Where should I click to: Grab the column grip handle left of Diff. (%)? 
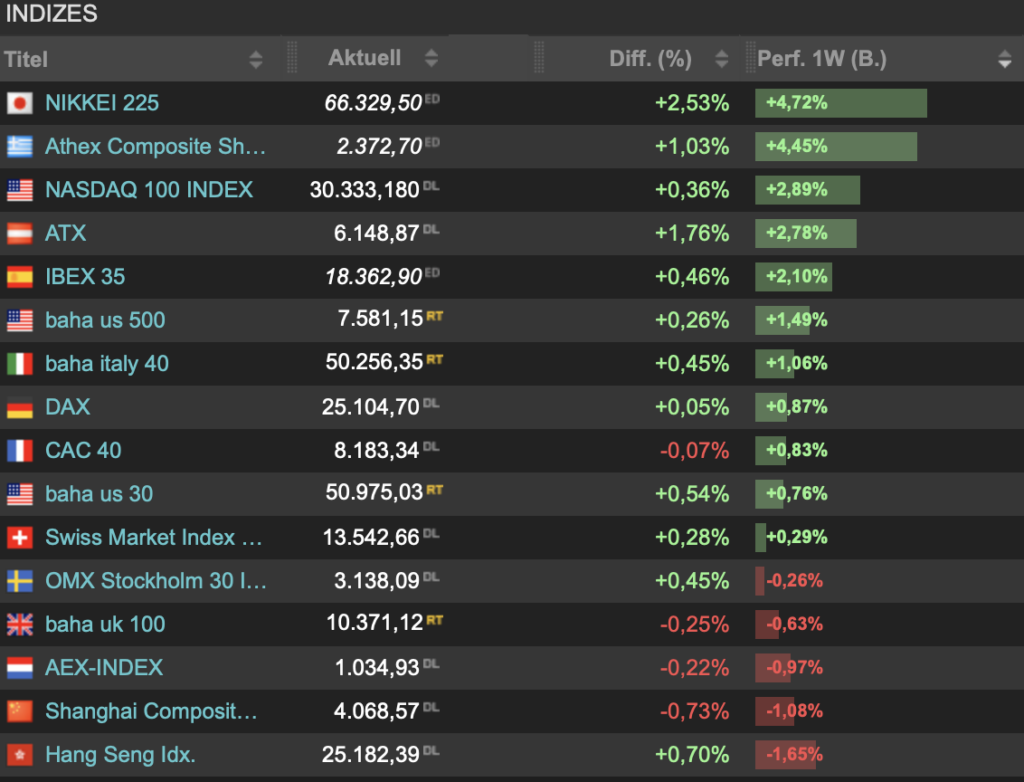pyautogui.click(x=539, y=57)
